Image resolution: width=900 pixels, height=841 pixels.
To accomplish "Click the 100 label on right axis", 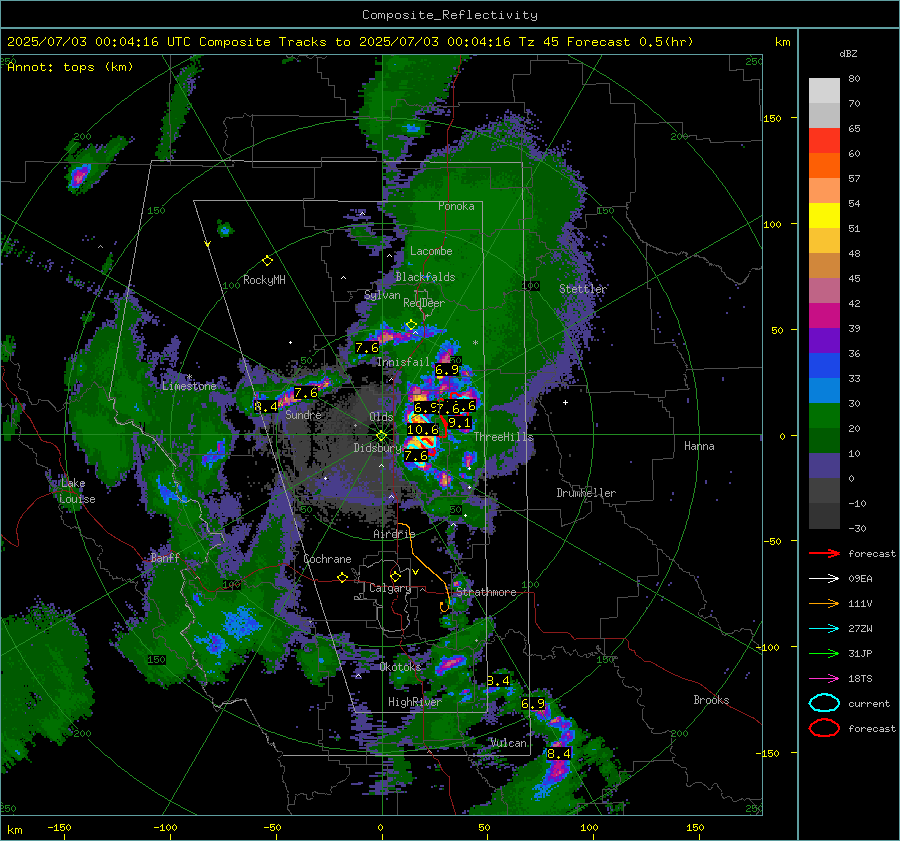I will (772, 224).
